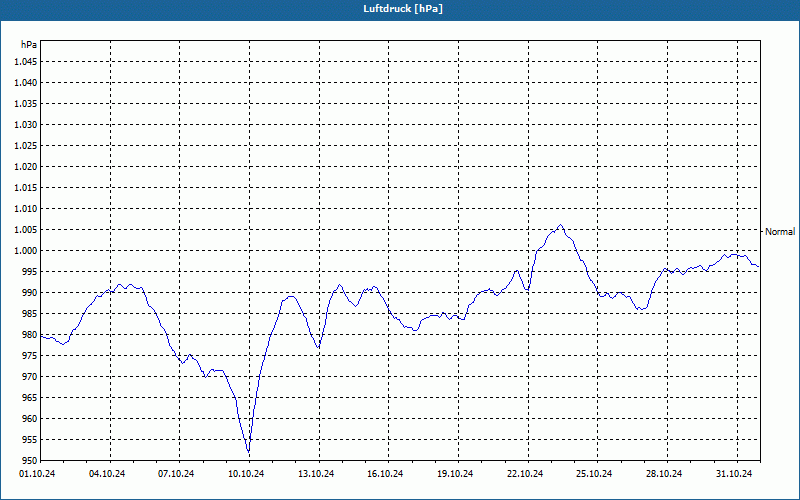Select the 1.025 y-axis value
This screenshot has height=500, width=800.
(26, 145)
